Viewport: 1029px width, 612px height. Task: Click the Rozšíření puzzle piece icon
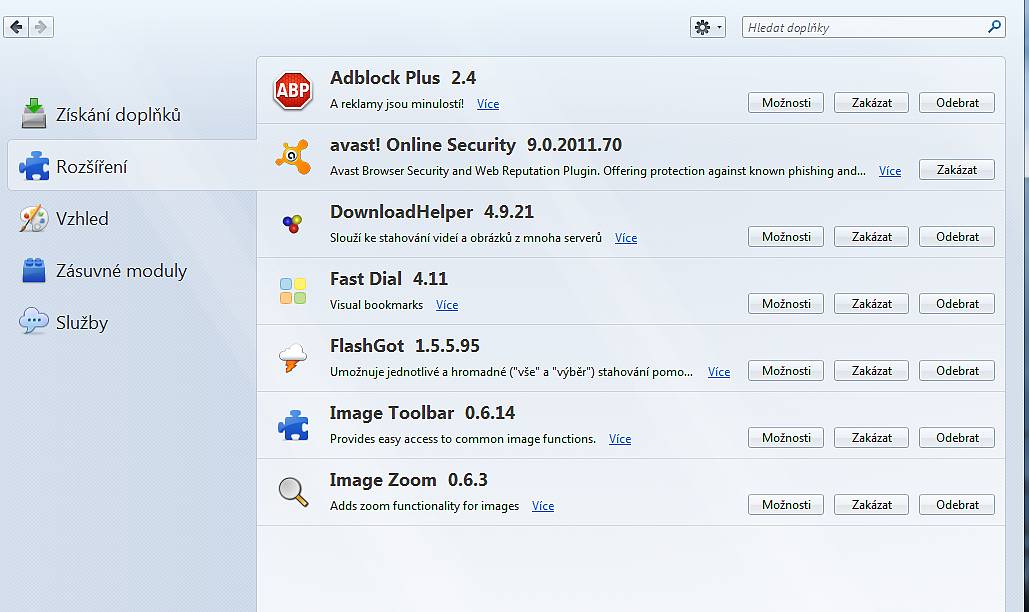coord(33,166)
